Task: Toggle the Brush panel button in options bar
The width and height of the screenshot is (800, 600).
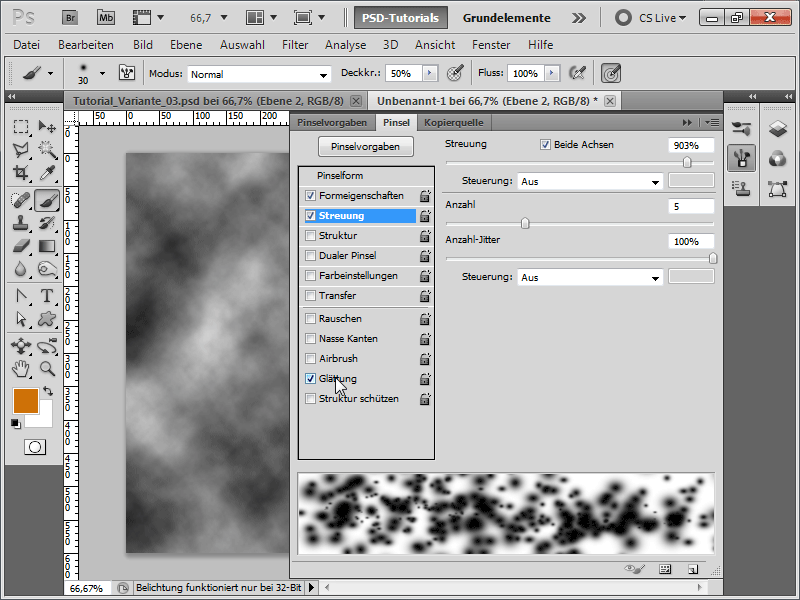Action: [x=127, y=73]
